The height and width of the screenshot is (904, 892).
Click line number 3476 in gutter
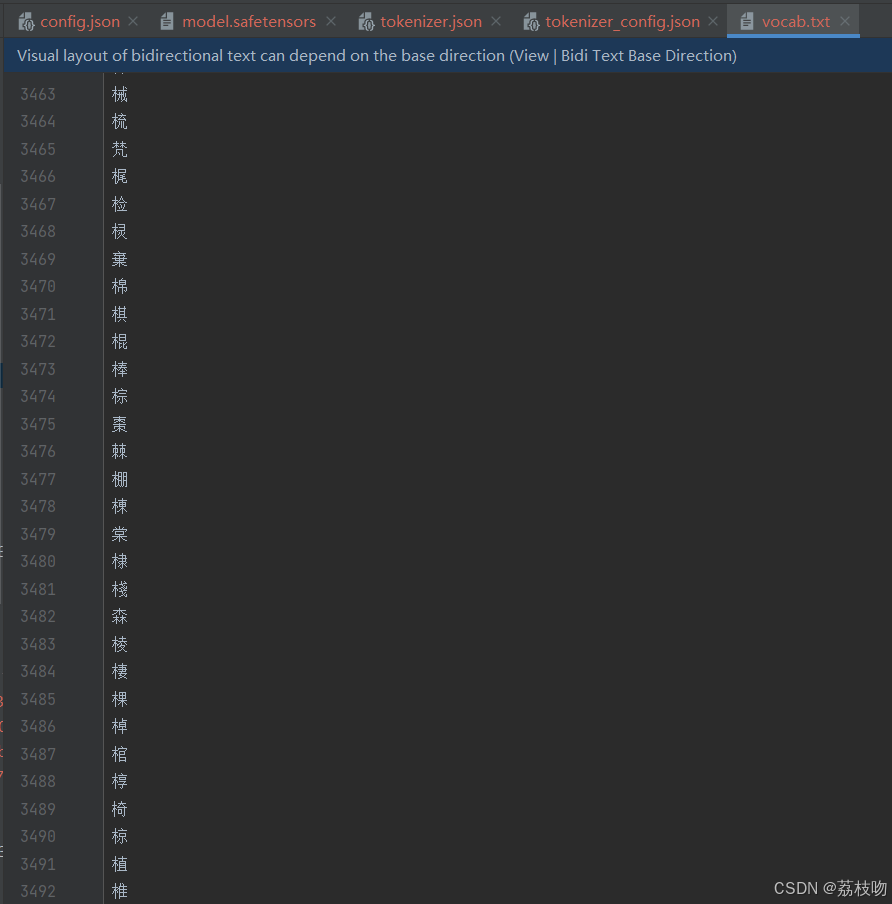(x=38, y=451)
